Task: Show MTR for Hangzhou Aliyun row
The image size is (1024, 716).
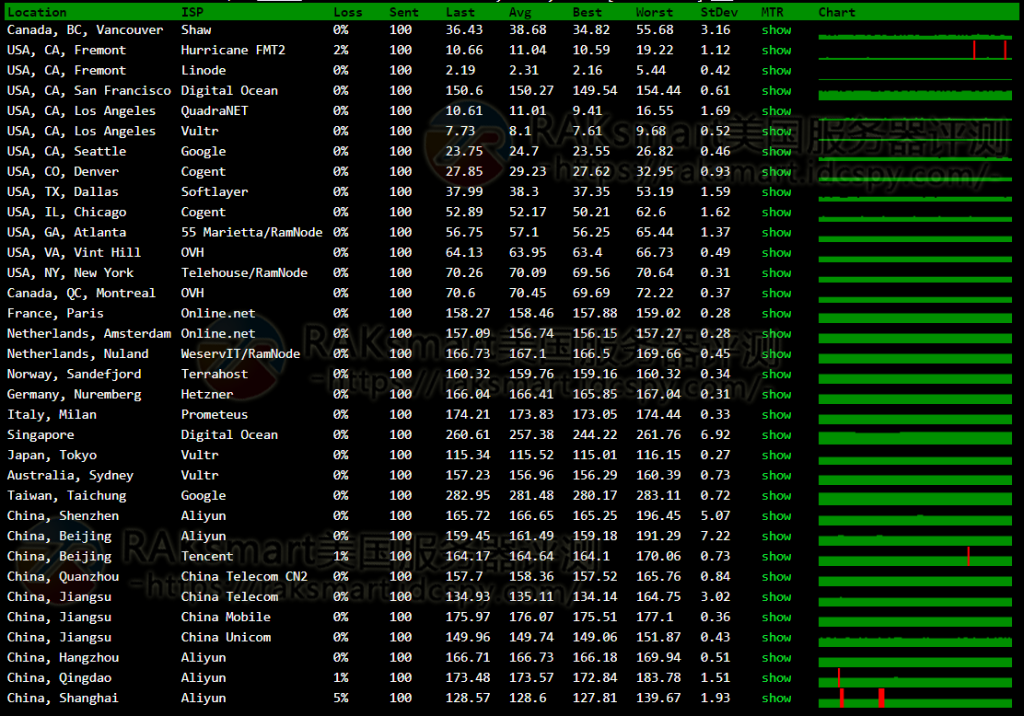Action: 776,658
